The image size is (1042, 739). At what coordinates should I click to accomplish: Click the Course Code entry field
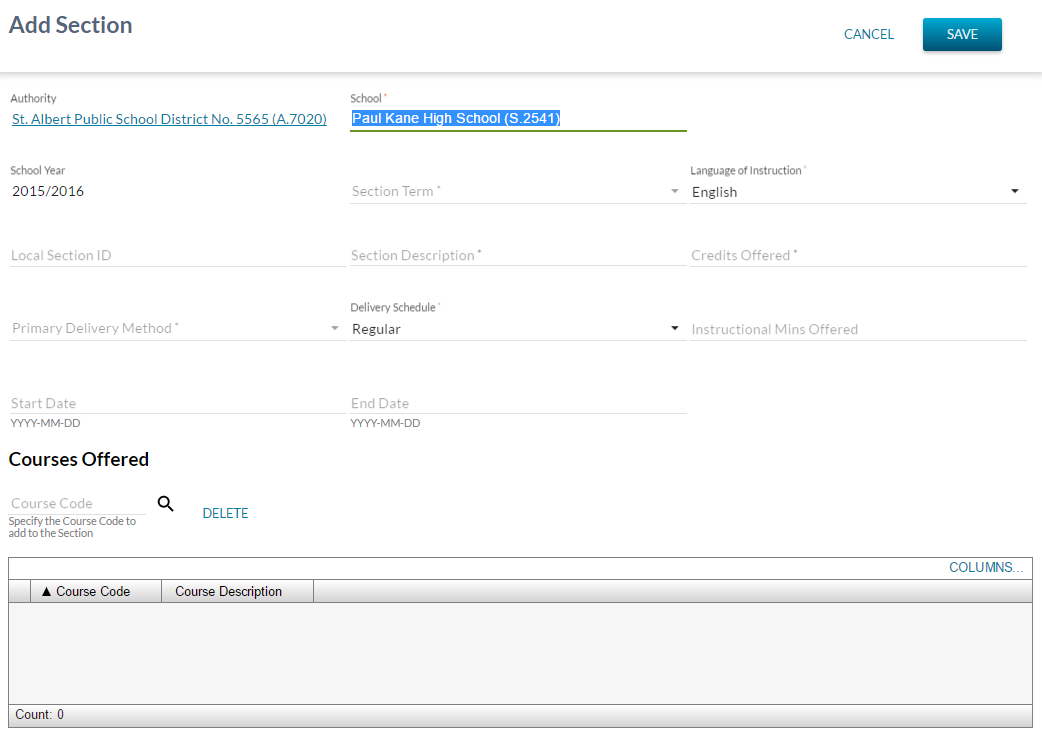click(x=77, y=504)
